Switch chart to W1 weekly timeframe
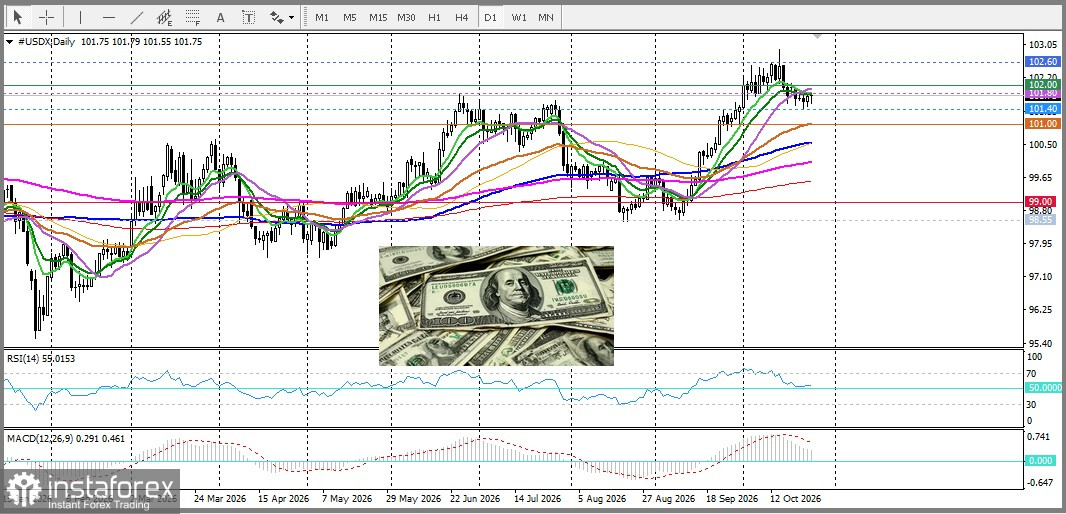Screen dimensions: 1066x514 (x=519, y=18)
